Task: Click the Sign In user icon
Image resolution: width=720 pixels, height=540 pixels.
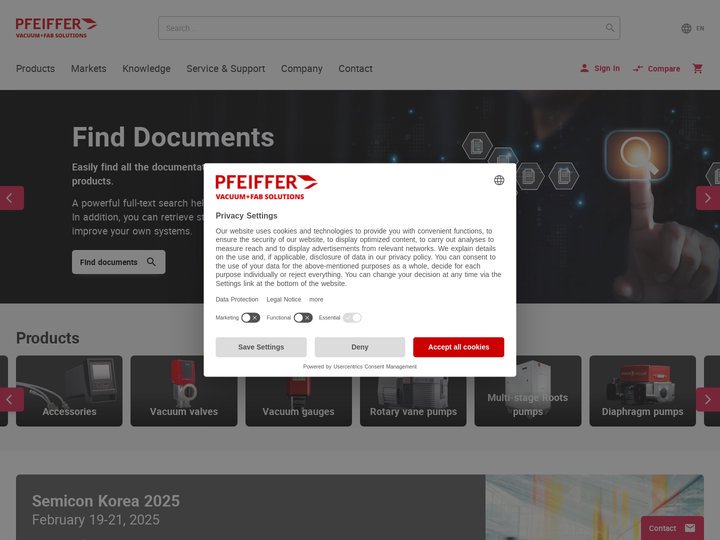Action: (x=584, y=68)
